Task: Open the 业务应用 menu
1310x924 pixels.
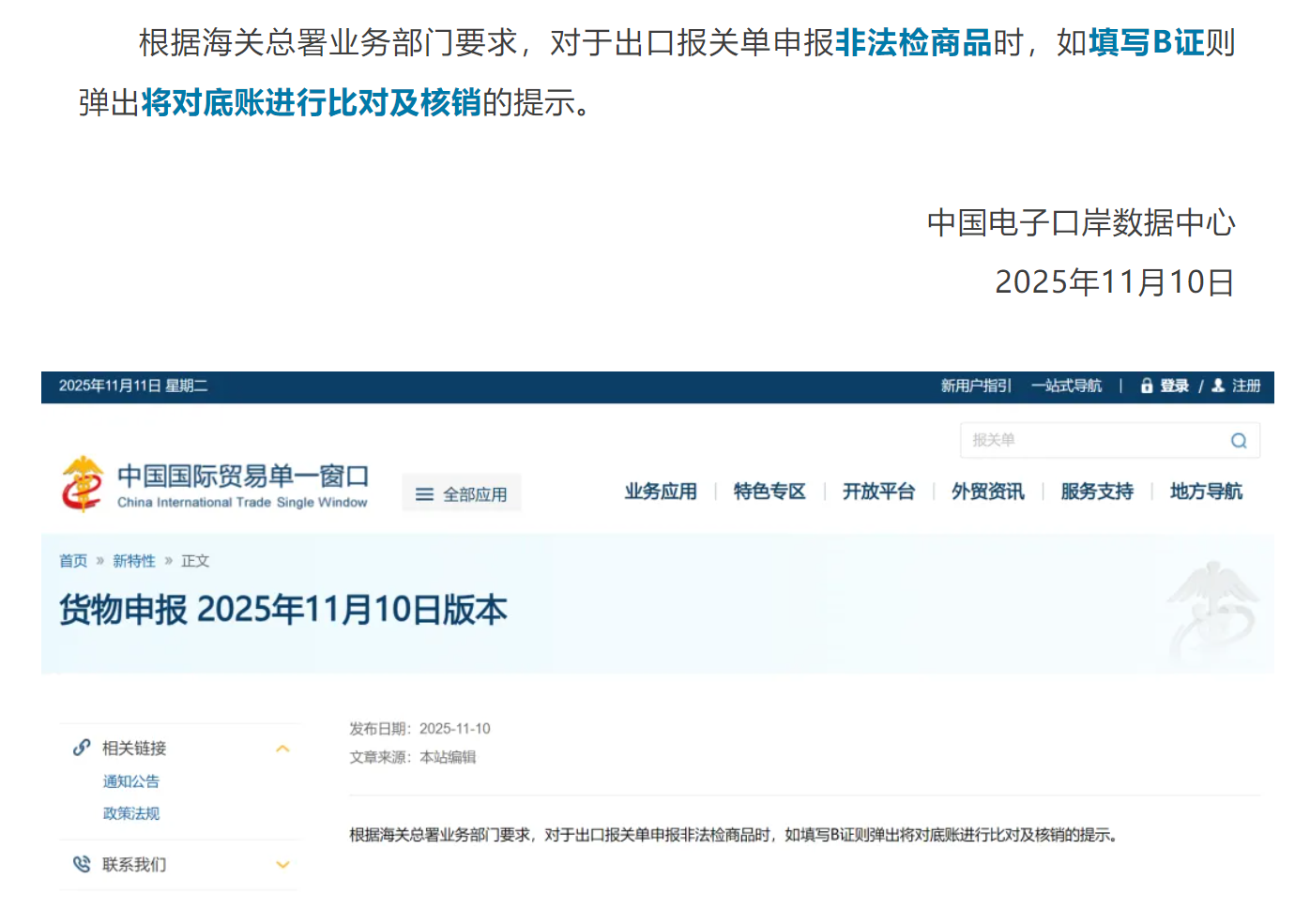Action: point(661,492)
